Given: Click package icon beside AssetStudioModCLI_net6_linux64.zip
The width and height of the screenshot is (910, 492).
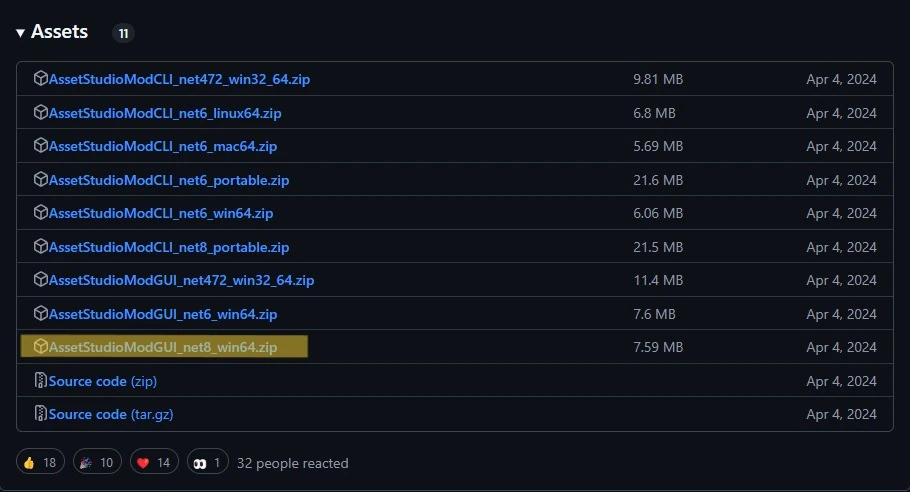Looking at the screenshot, I should click(41, 112).
